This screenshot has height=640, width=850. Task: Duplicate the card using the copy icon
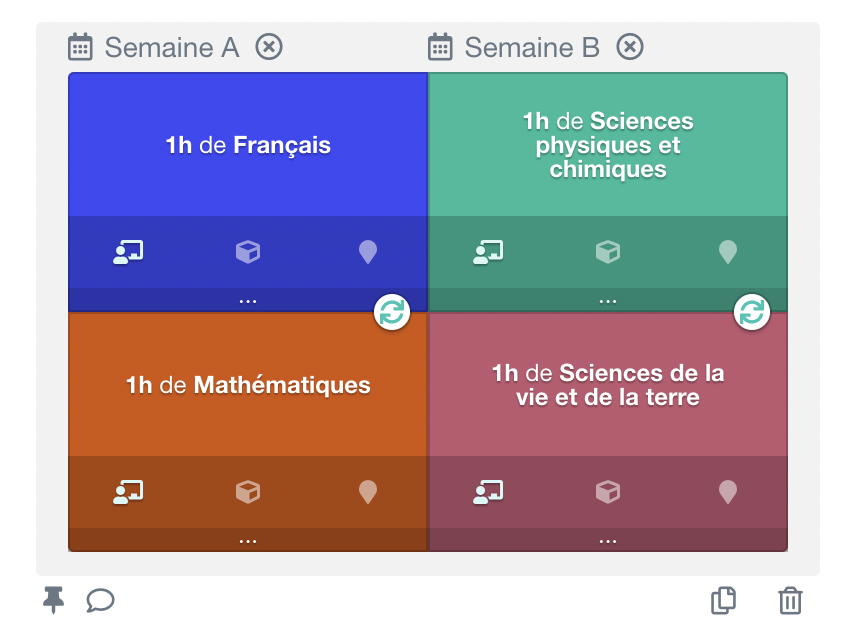(x=724, y=601)
